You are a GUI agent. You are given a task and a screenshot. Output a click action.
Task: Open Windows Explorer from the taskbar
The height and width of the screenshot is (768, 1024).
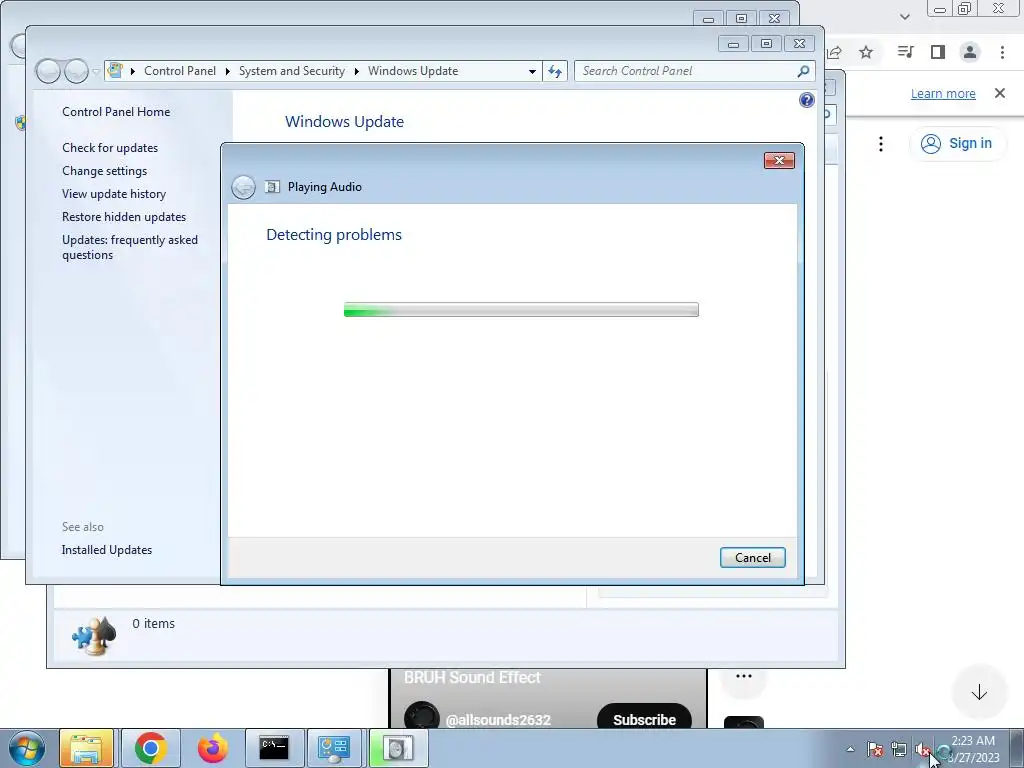86,748
